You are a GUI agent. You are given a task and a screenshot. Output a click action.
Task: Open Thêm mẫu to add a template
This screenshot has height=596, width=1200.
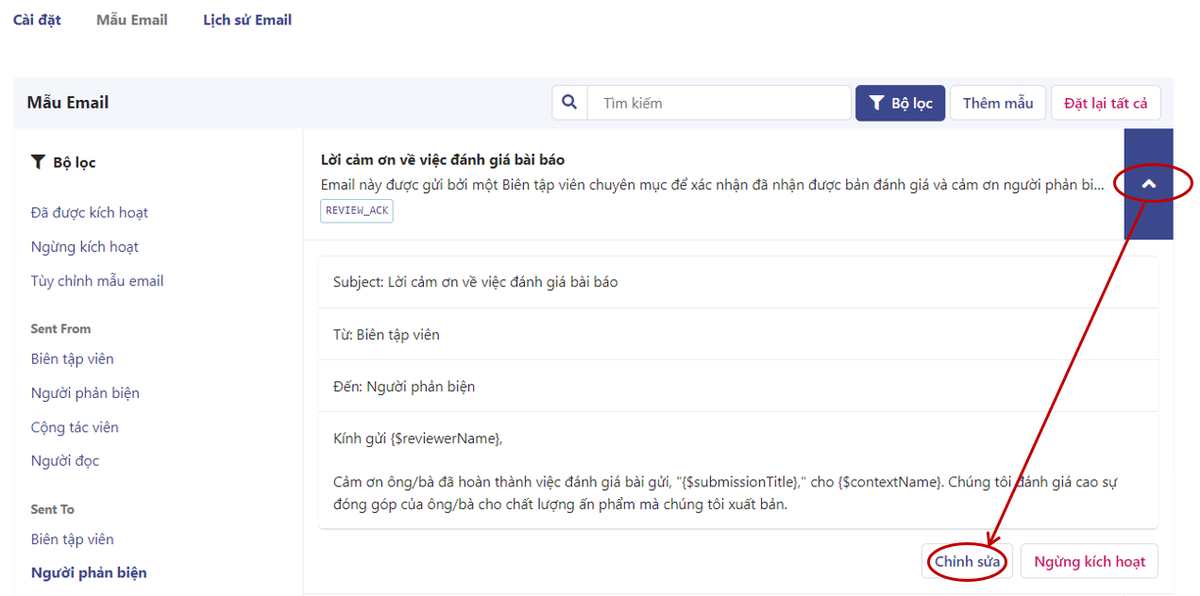[997, 102]
